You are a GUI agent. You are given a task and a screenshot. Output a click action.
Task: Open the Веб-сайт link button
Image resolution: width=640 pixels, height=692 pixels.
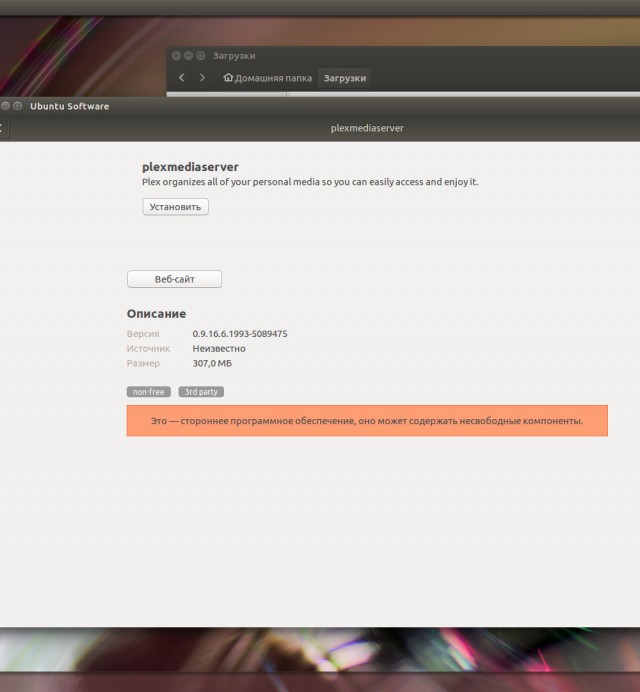(174, 279)
